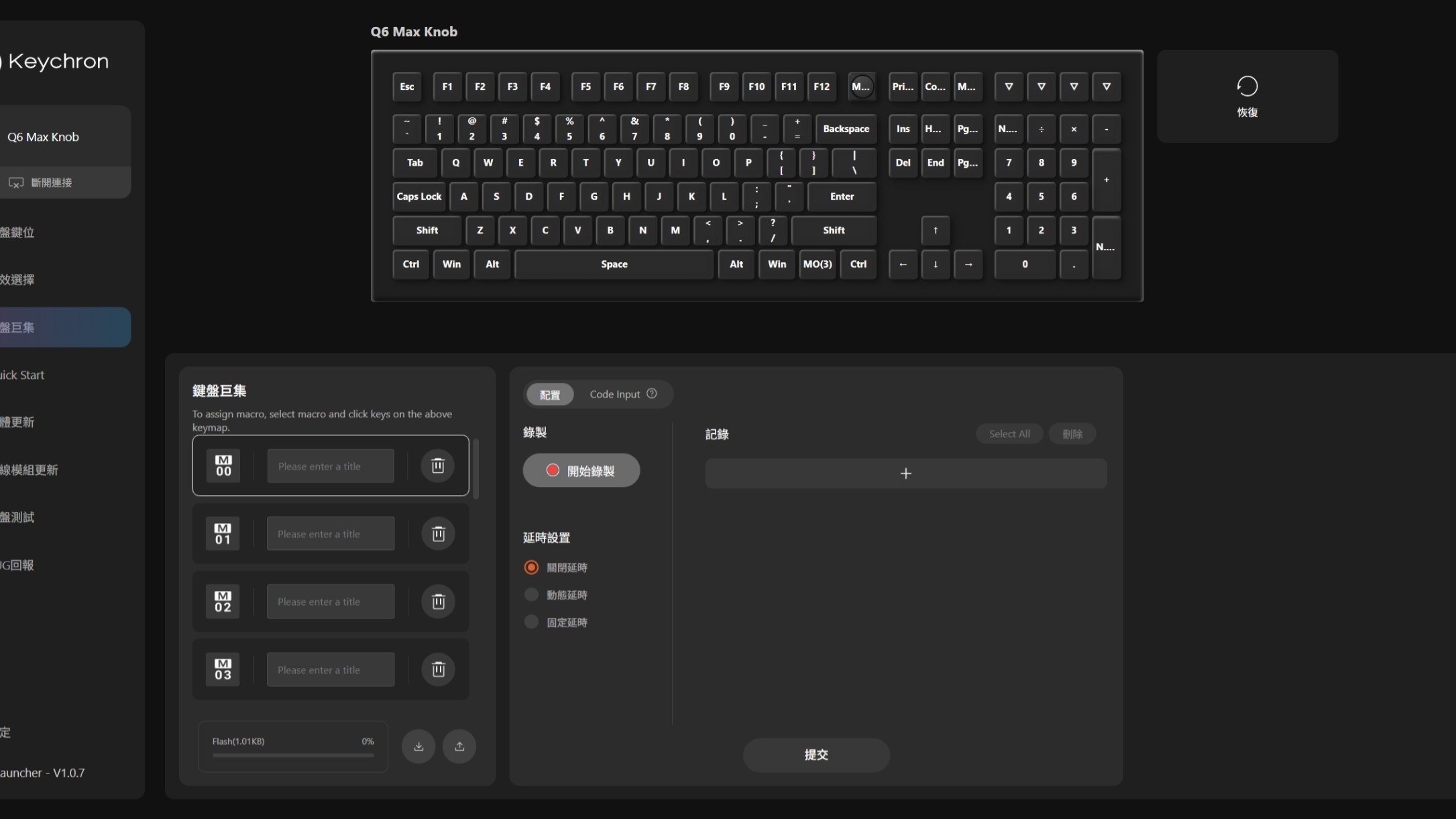Viewport: 1456px width, 819px height.
Task: Select the 關閉延時 radio option
Action: pos(531,567)
